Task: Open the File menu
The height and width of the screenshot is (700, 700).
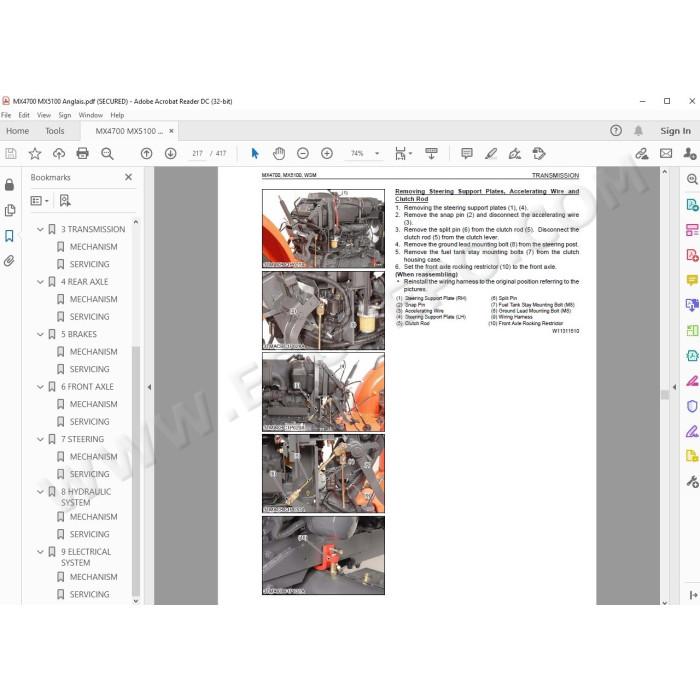Action: (x=6, y=115)
